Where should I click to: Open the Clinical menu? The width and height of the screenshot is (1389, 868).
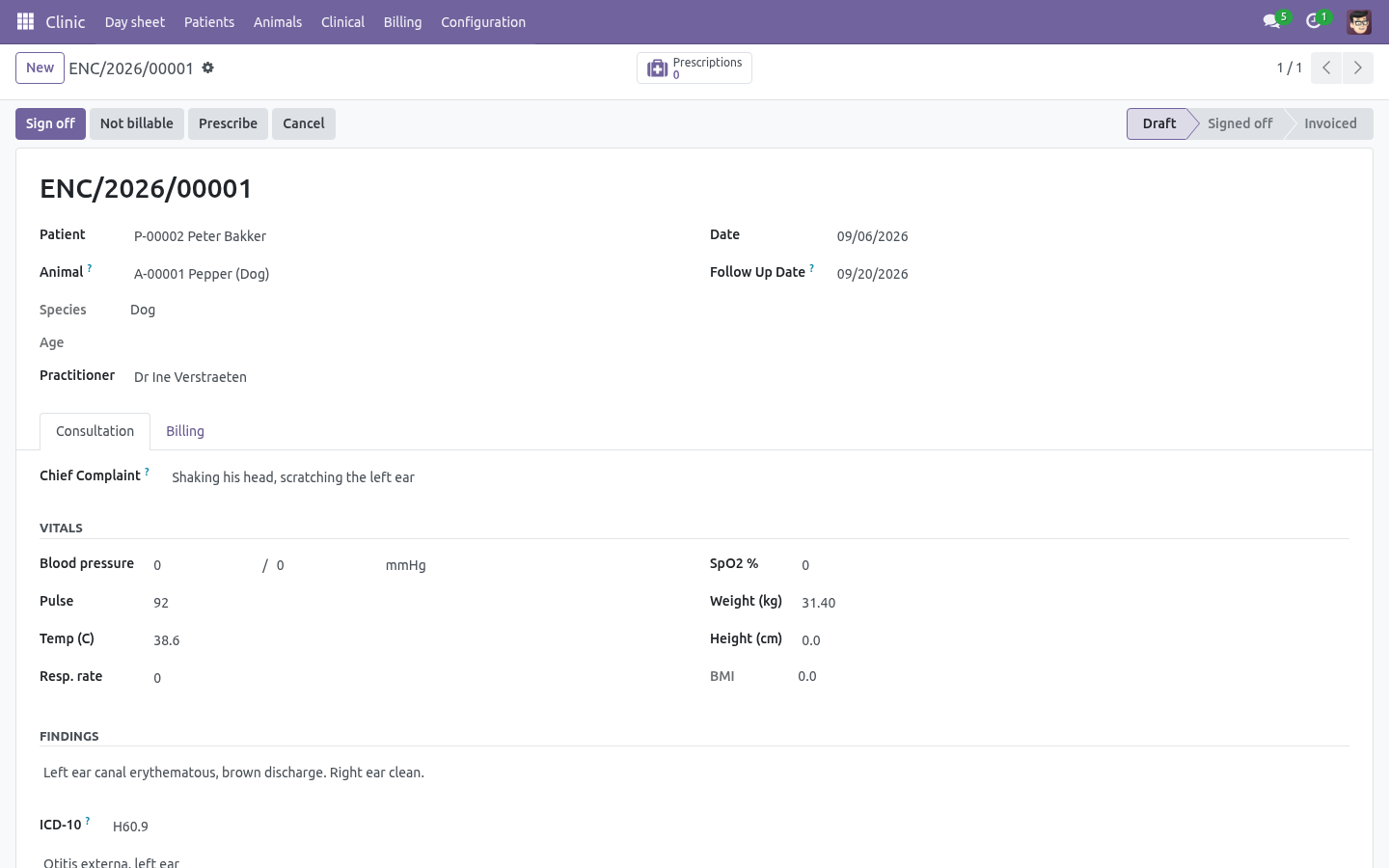pos(342,22)
